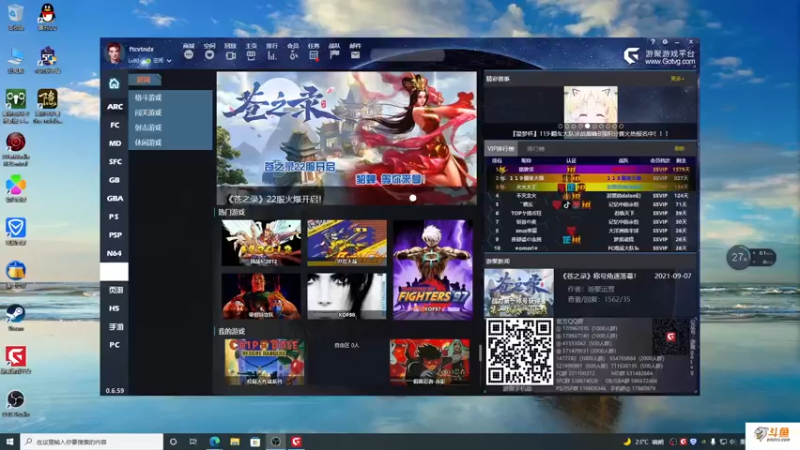The image size is (800, 450).
Task: Select the FC platform in sidebar
Action: click(114, 125)
